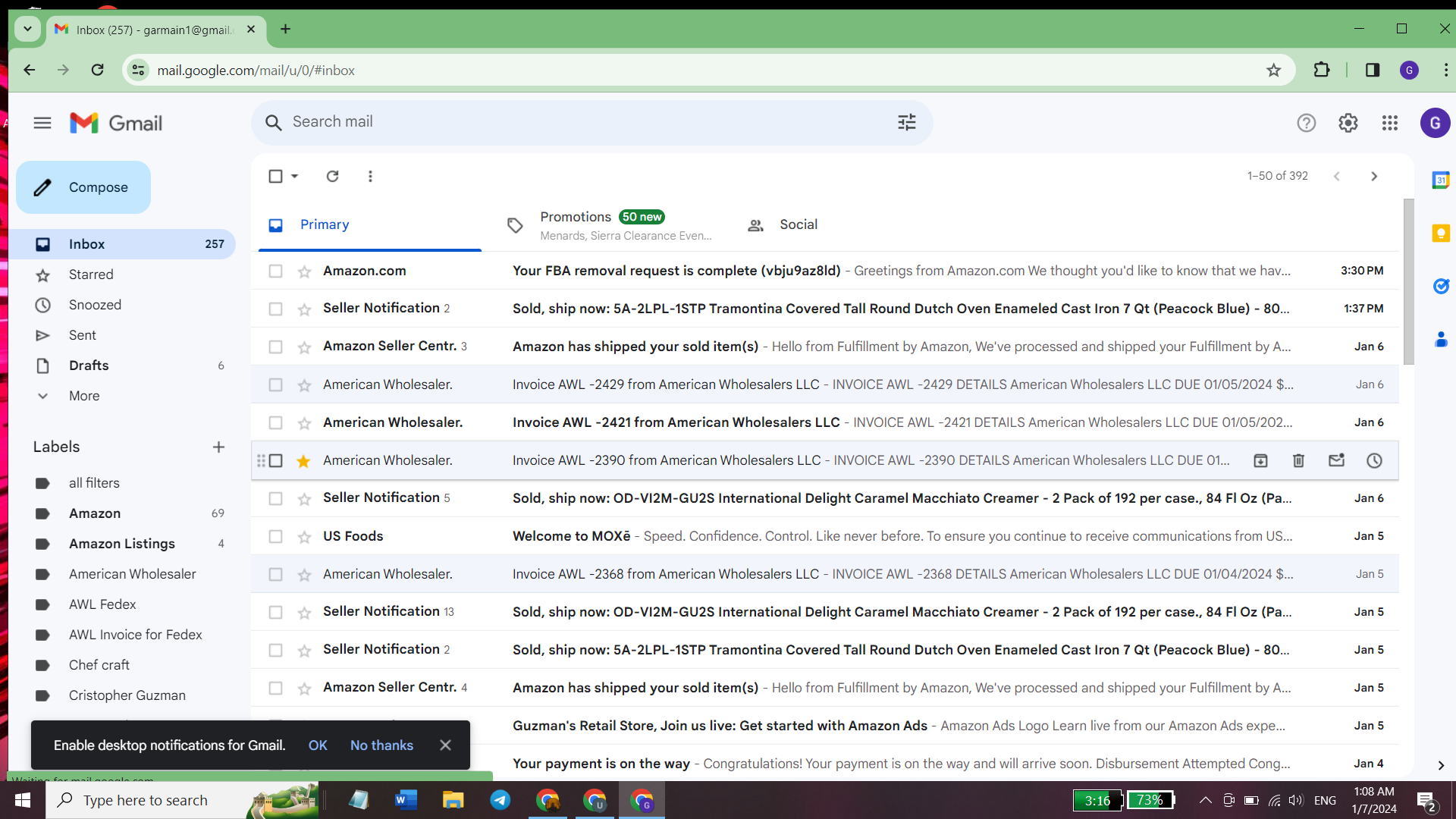This screenshot has width=1456, height=819.
Task: Archive the Invoice AWL -2390 email
Action: [x=1260, y=460]
